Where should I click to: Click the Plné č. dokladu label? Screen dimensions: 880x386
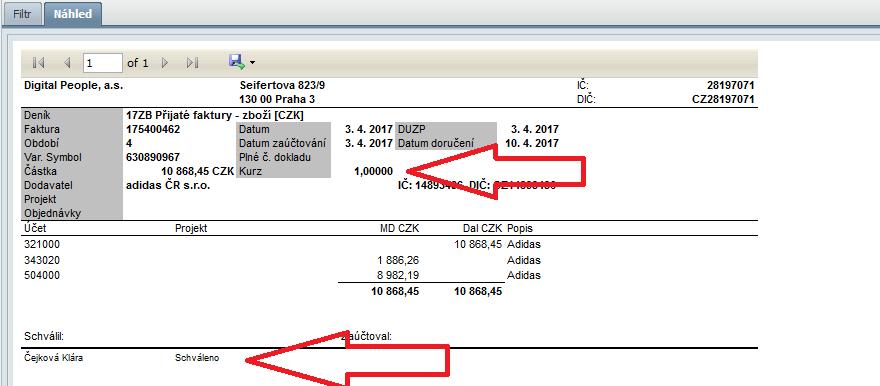tap(275, 157)
